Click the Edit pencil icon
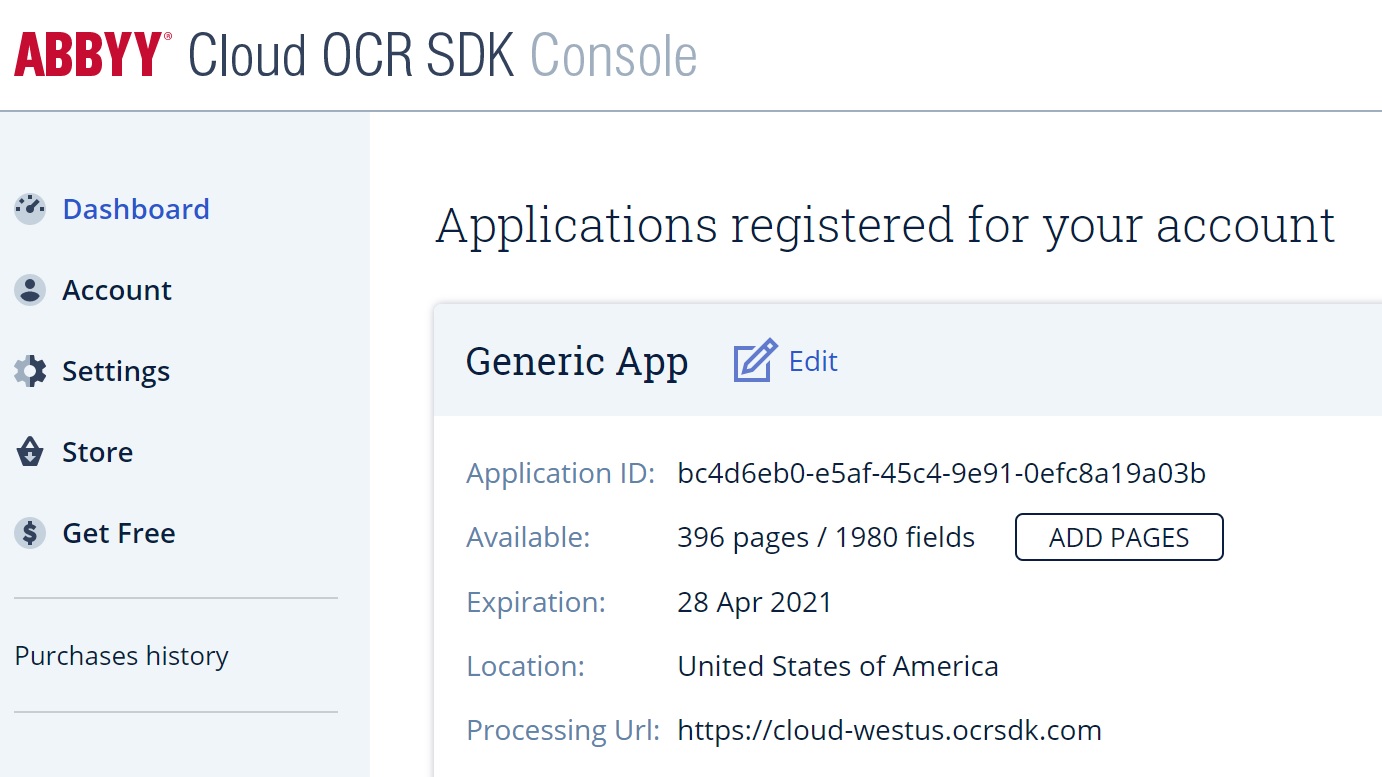1382x777 pixels. 755,361
